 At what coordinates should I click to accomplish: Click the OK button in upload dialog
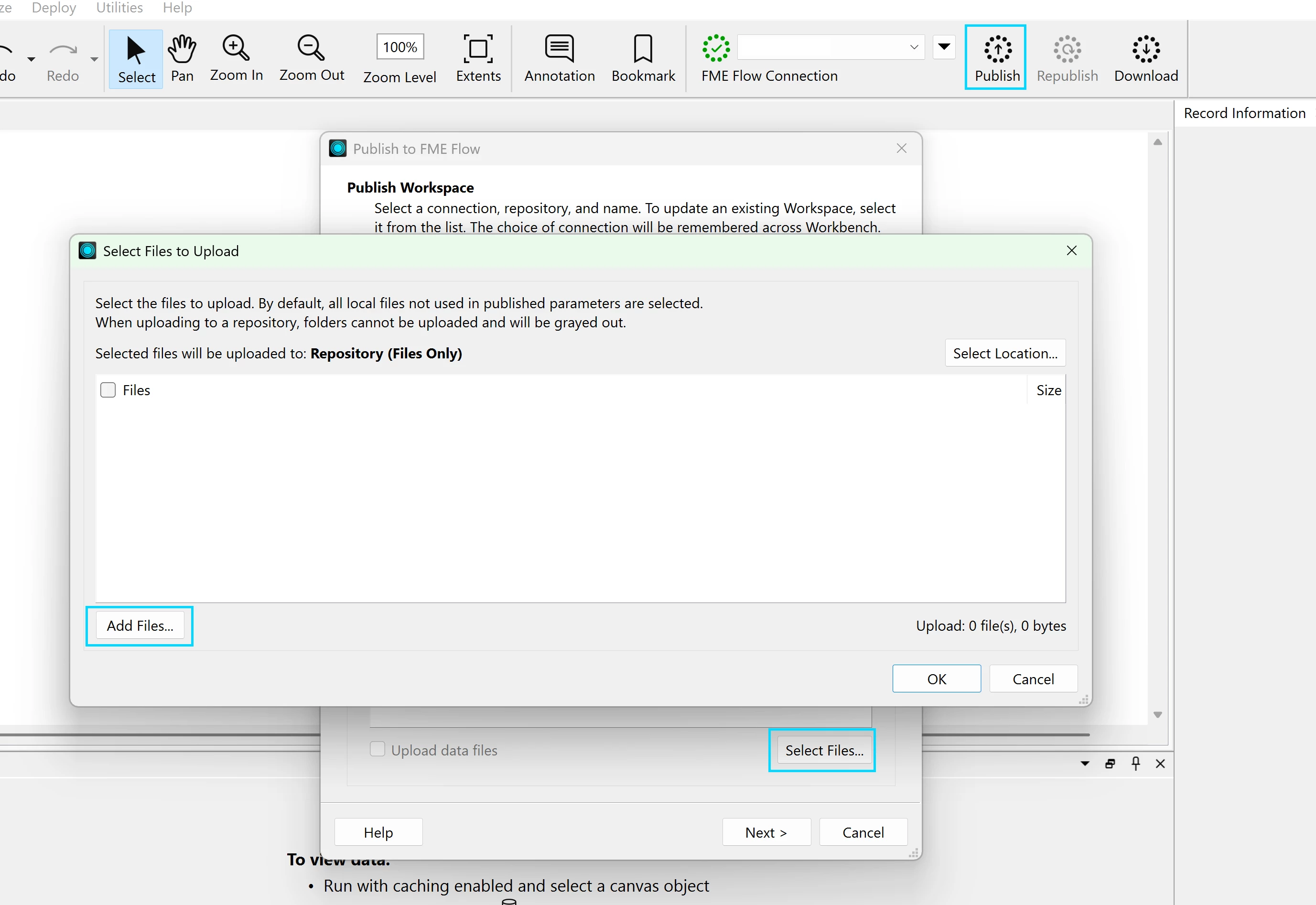pyautogui.click(x=936, y=679)
